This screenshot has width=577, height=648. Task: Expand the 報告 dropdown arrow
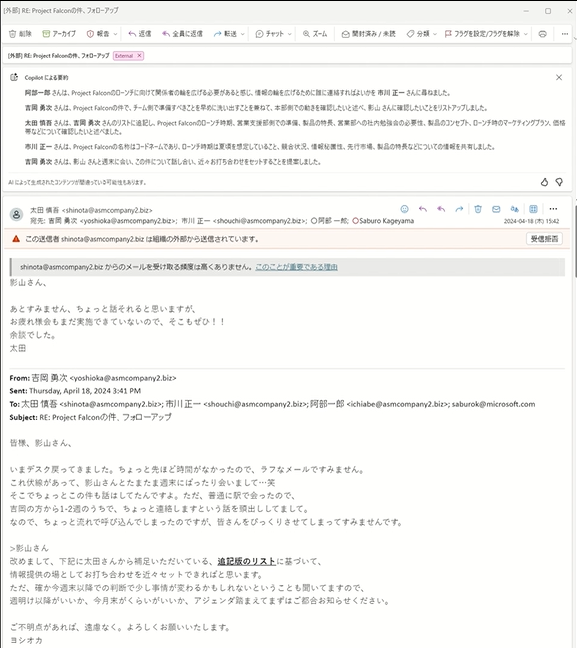coord(115,34)
